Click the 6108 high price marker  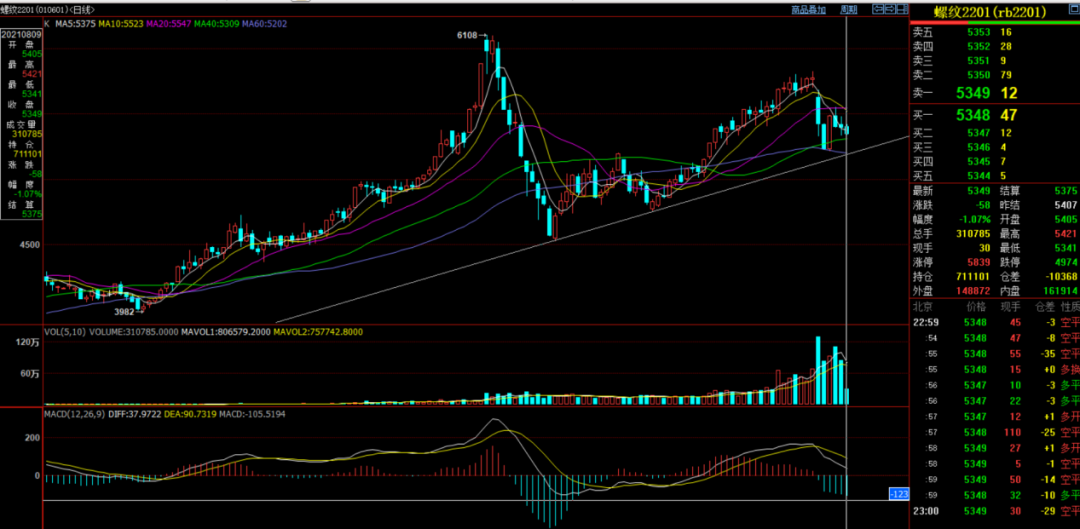466,35
